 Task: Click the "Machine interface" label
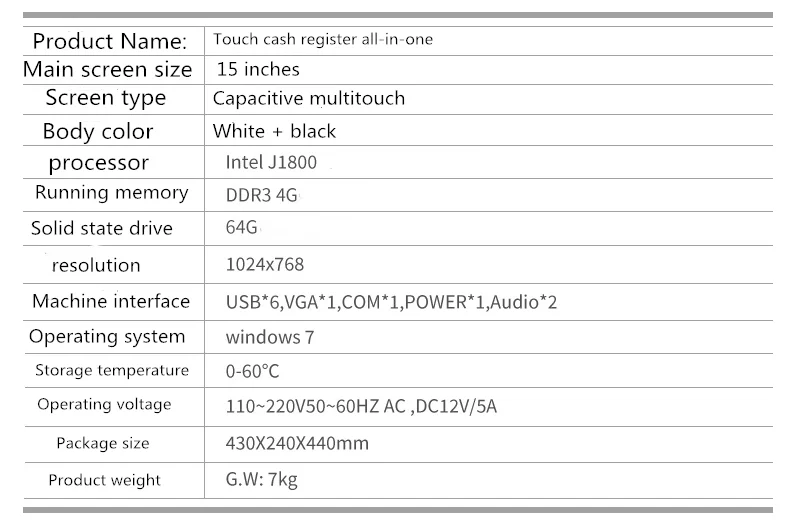pyautogui.click(x=110, y=301)
